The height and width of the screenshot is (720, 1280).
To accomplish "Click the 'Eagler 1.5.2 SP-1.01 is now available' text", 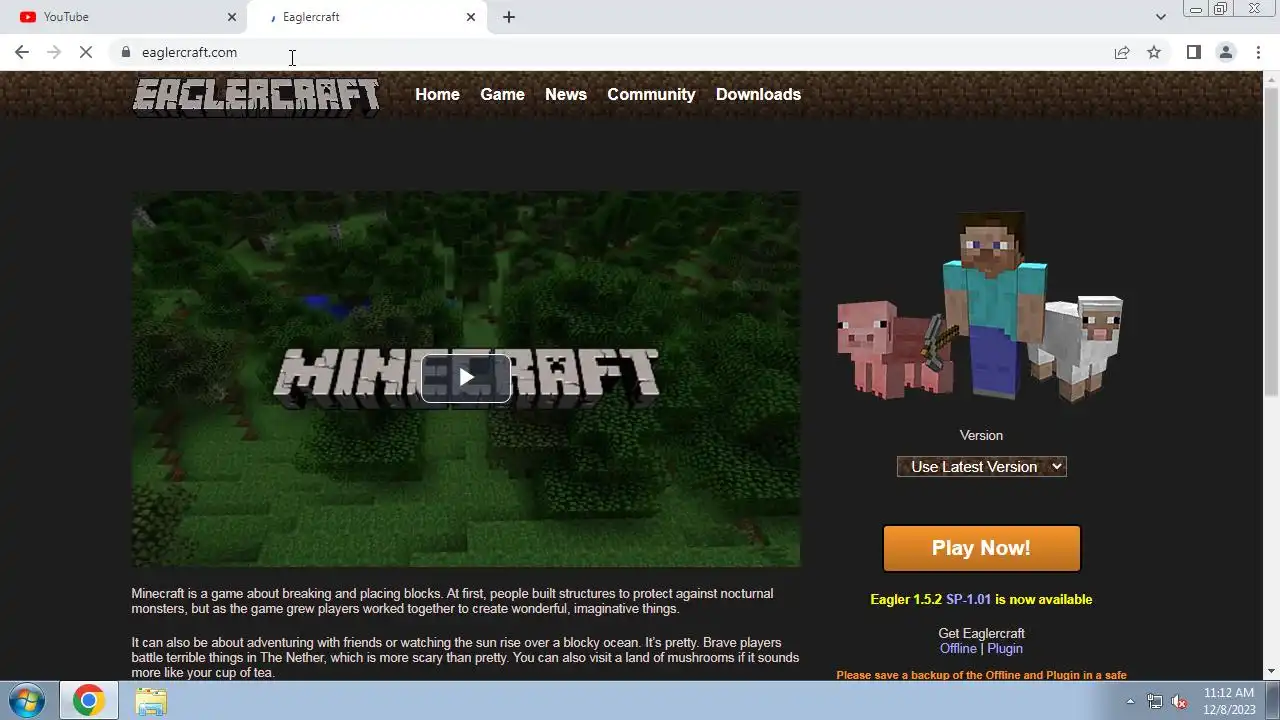I will [x=981, y=599].
